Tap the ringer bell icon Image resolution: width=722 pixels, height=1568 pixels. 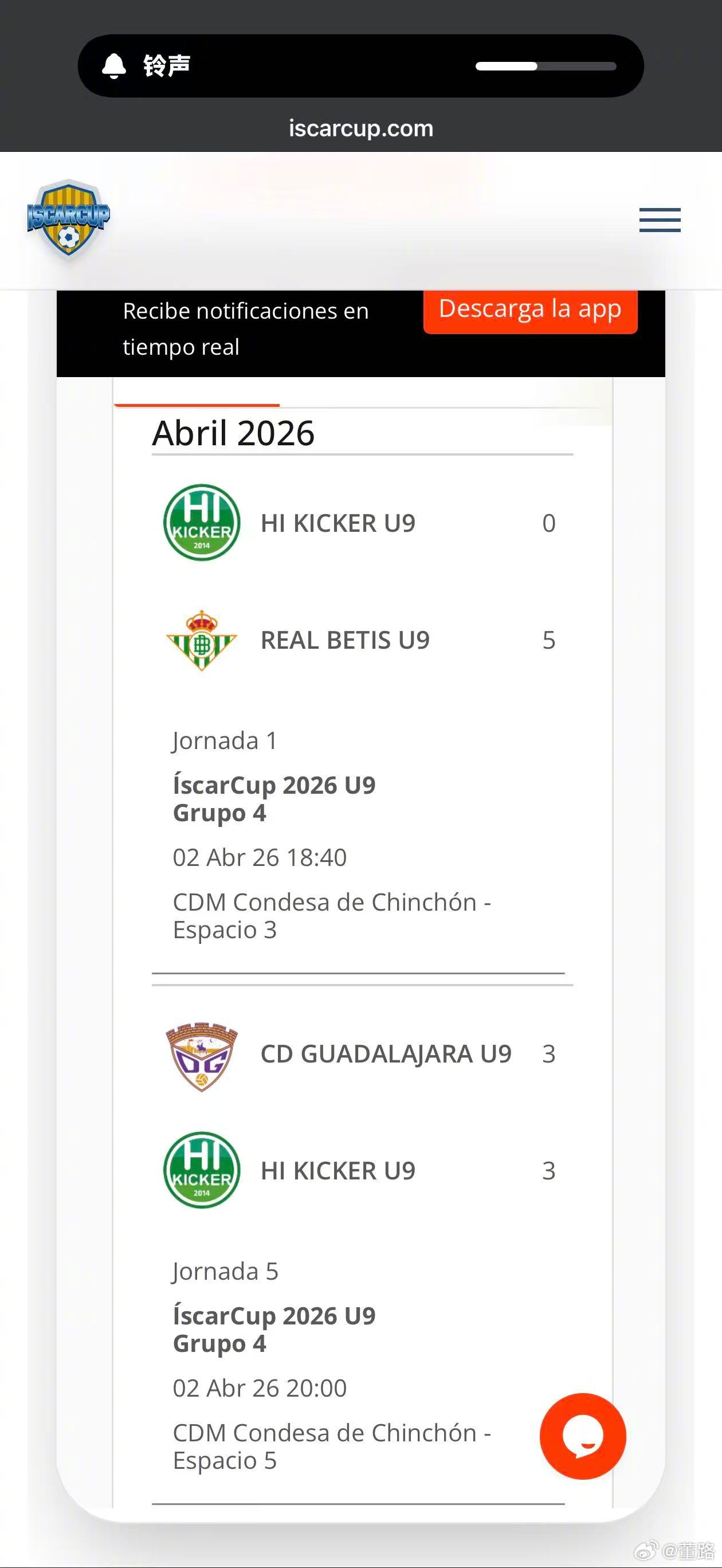tap(114, 66)
